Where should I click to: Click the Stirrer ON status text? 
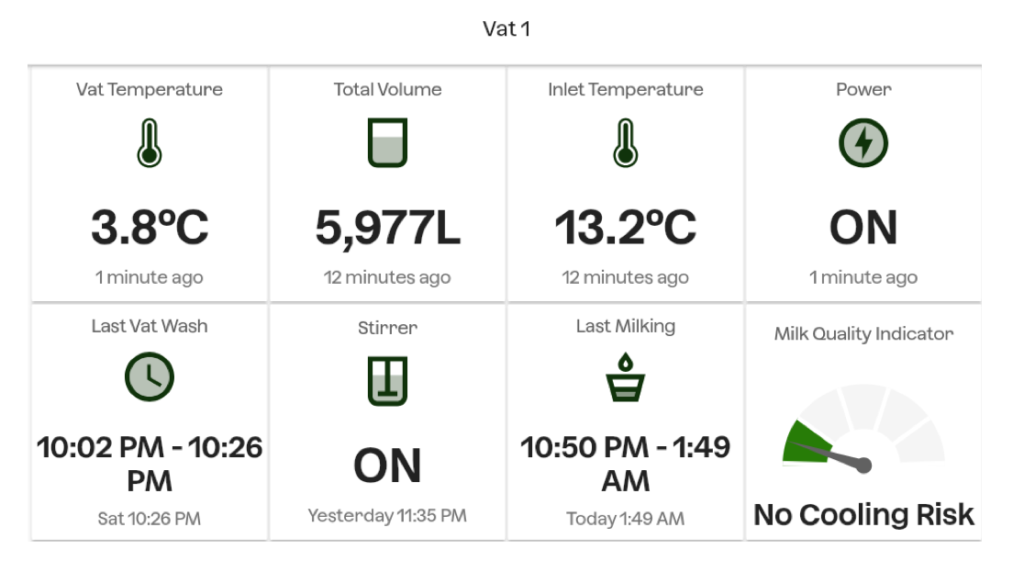click(388, 465)
